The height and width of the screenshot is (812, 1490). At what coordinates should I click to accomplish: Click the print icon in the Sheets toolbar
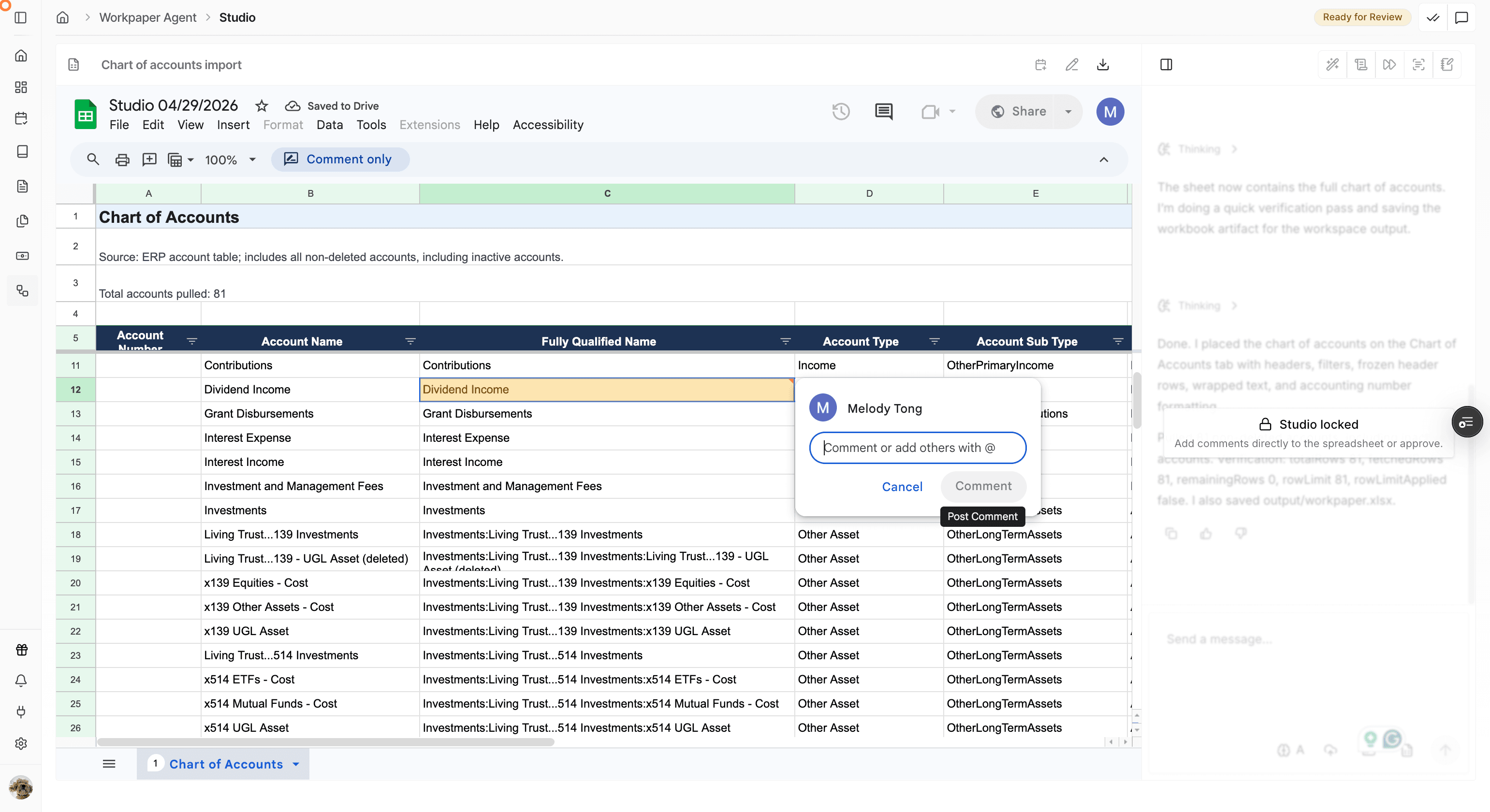pyautogui.click(x=122, y=159)
